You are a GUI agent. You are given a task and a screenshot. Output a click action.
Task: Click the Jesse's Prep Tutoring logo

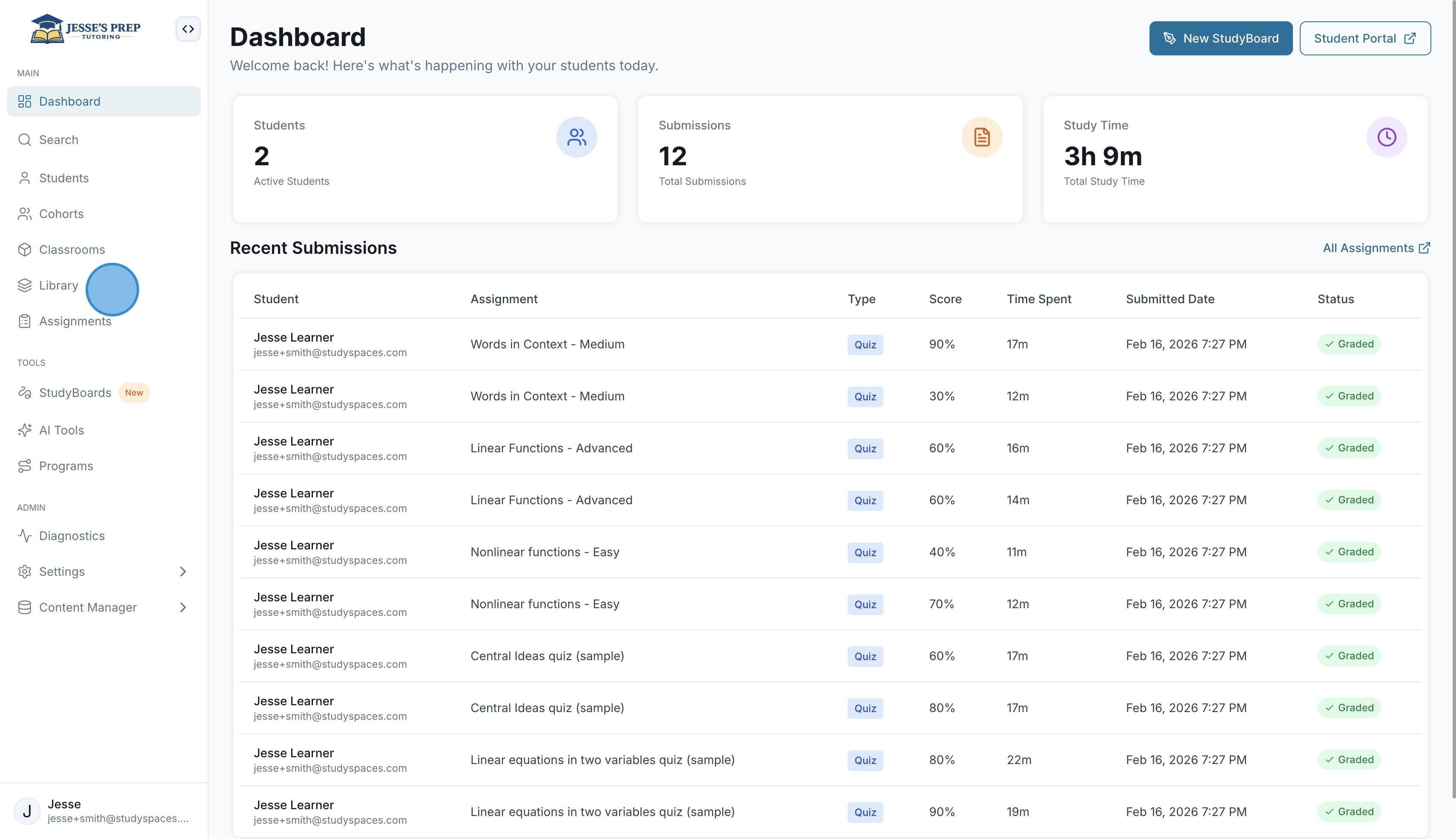pyautogui.click(x=85, y=29)
